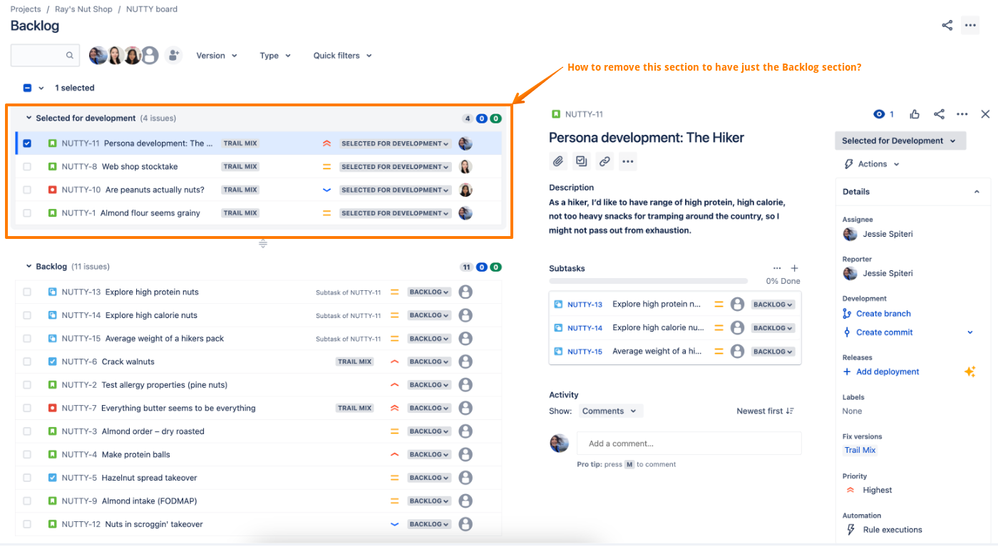Click the Create branch icon
The height and width of the screenshot is (547, 998).
(847, 313)
